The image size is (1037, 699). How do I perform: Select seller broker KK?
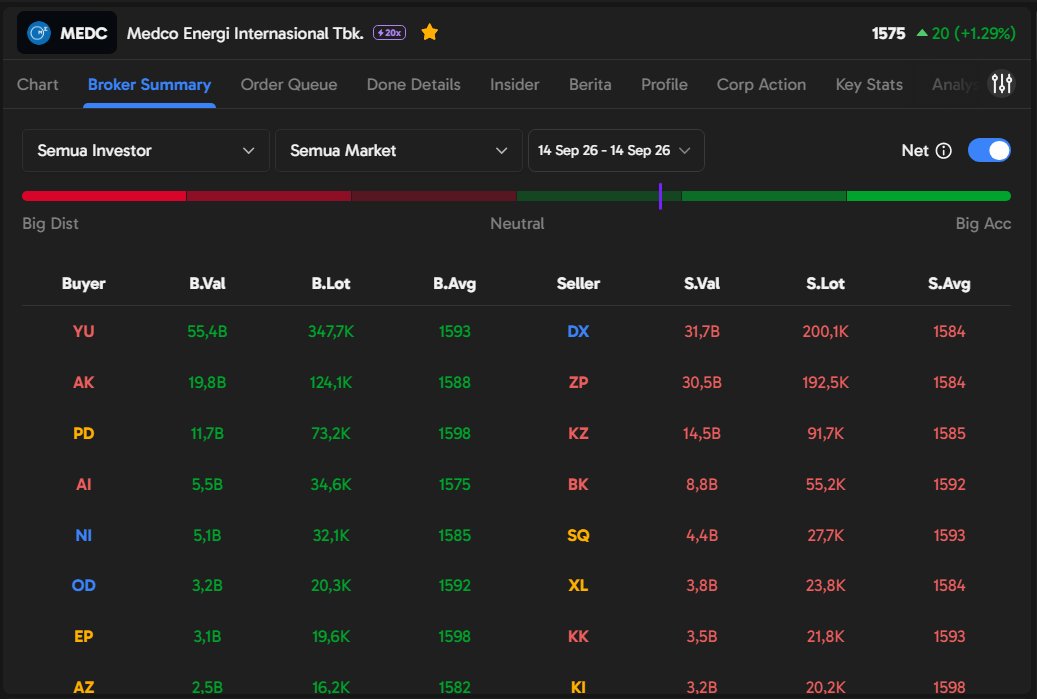tap(578, 636)
